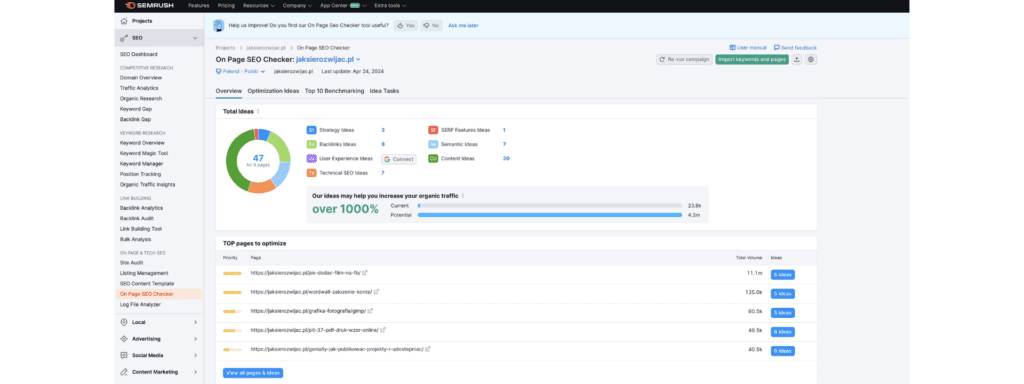Collapse the SEO section chevron
1024x384 pixels.
pos(195,38)
